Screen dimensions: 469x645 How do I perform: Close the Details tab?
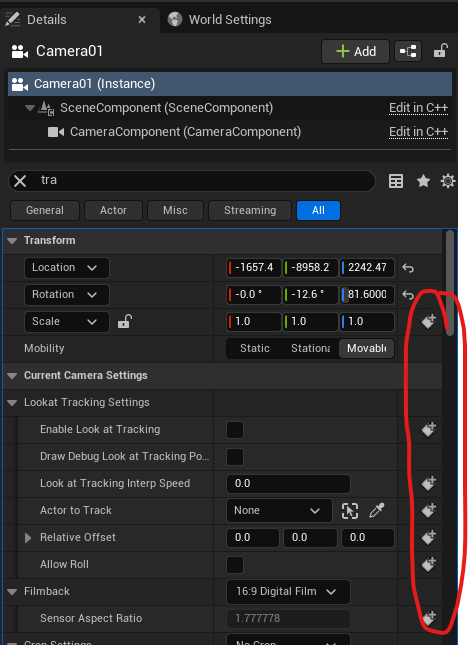click(142, 19)
